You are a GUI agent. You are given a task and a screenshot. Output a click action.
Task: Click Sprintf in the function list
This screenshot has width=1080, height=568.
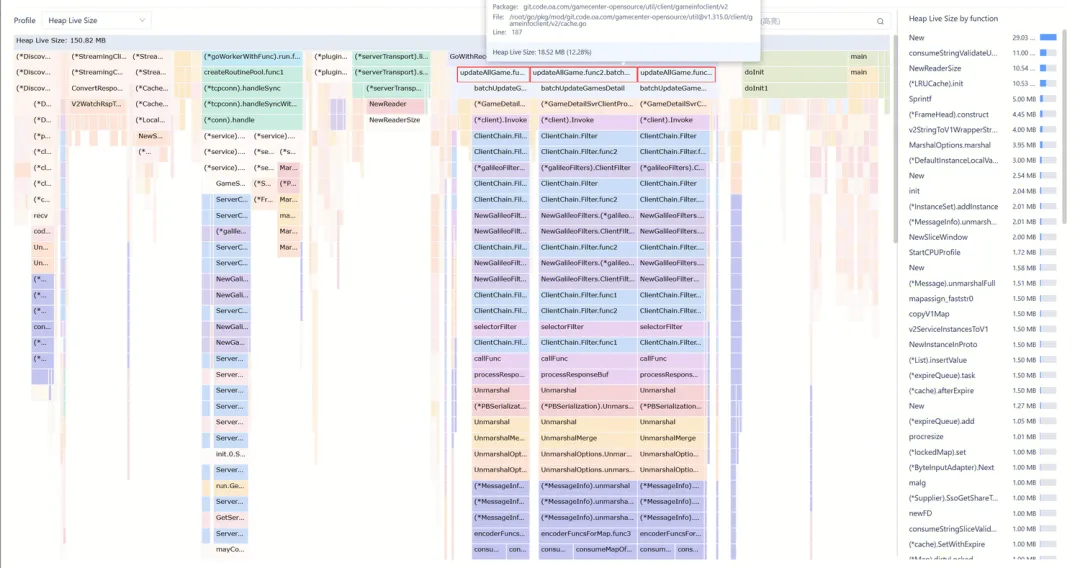tap(921, 99)
